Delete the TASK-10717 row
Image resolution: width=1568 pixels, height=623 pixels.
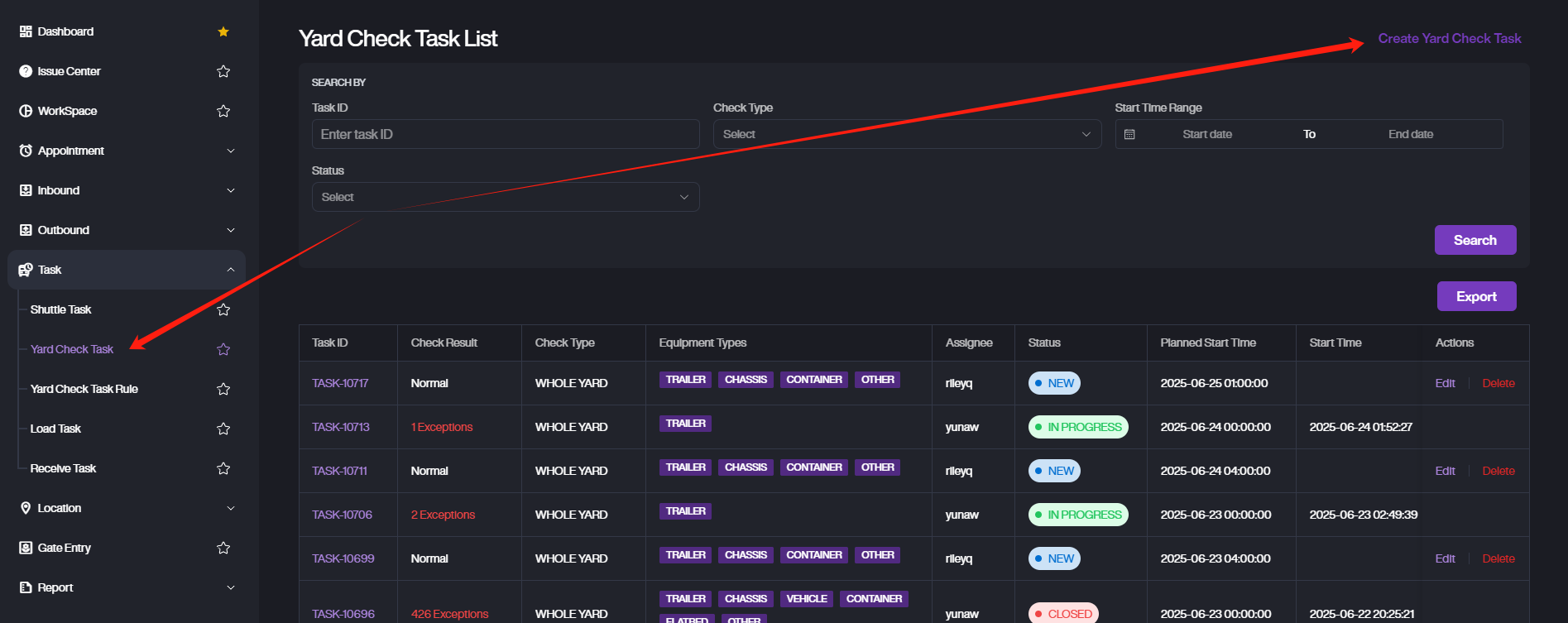click(x=1498, y=383)
